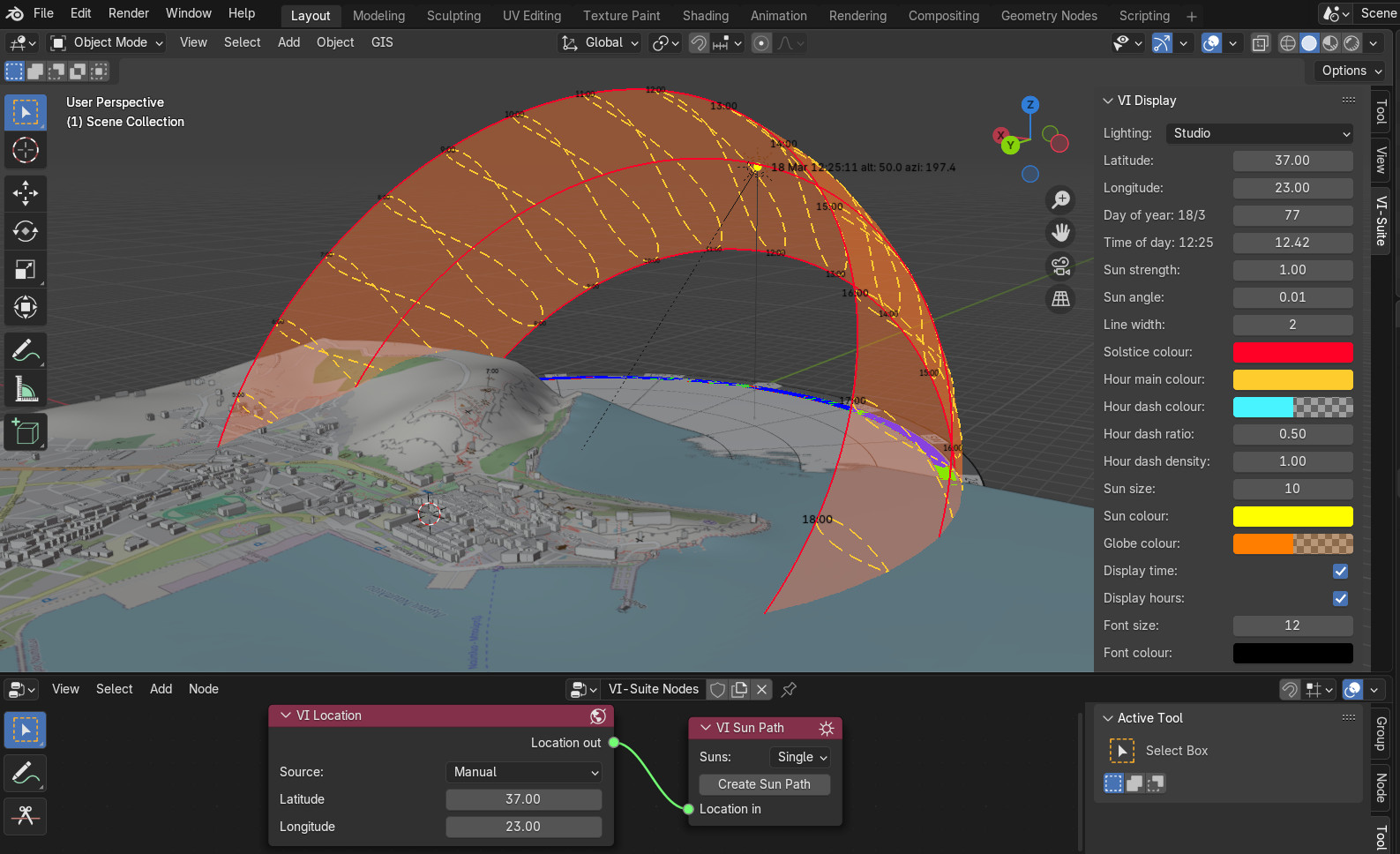Disable the Display hours checkbox
The height and width of the screenshot is (854, 1400).
(1340, 598)
